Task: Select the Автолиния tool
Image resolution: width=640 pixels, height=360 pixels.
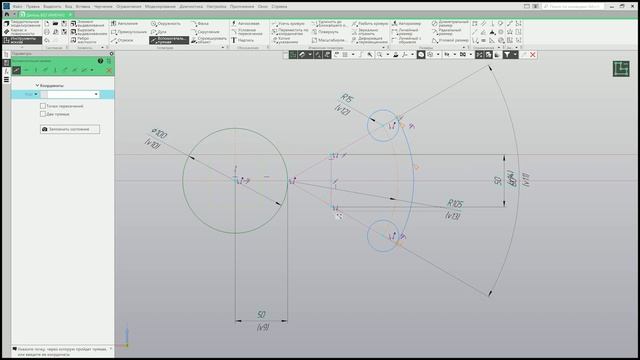Action: coord(124,24)
